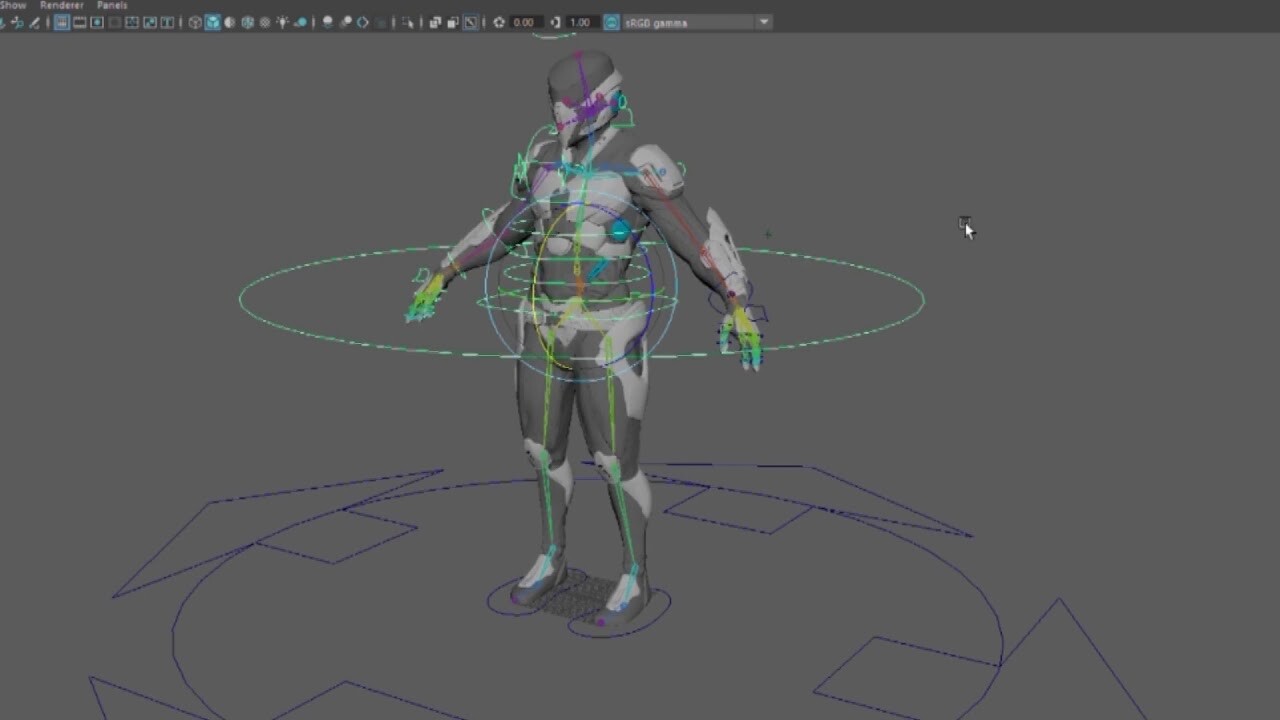
Task: Toggle wireframe display mode
Action: click(194, 21)
